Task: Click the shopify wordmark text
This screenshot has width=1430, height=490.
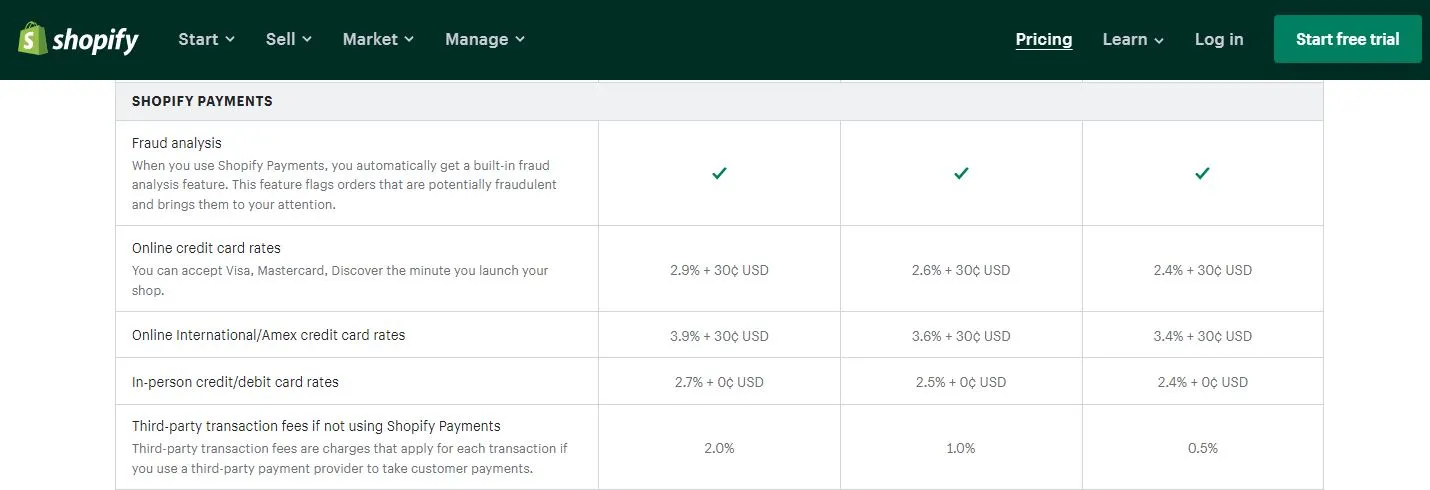Action: 95,40
